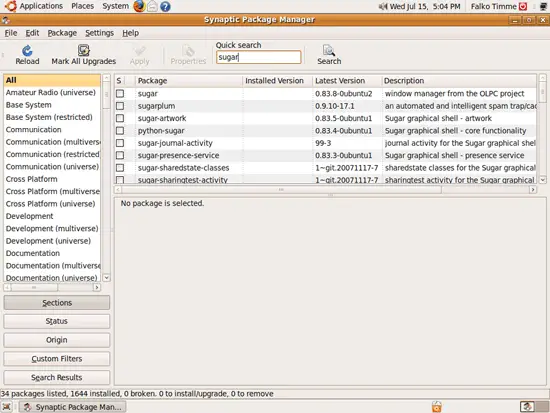Click the Ubuntu logo in the top panel

point(11,6)
